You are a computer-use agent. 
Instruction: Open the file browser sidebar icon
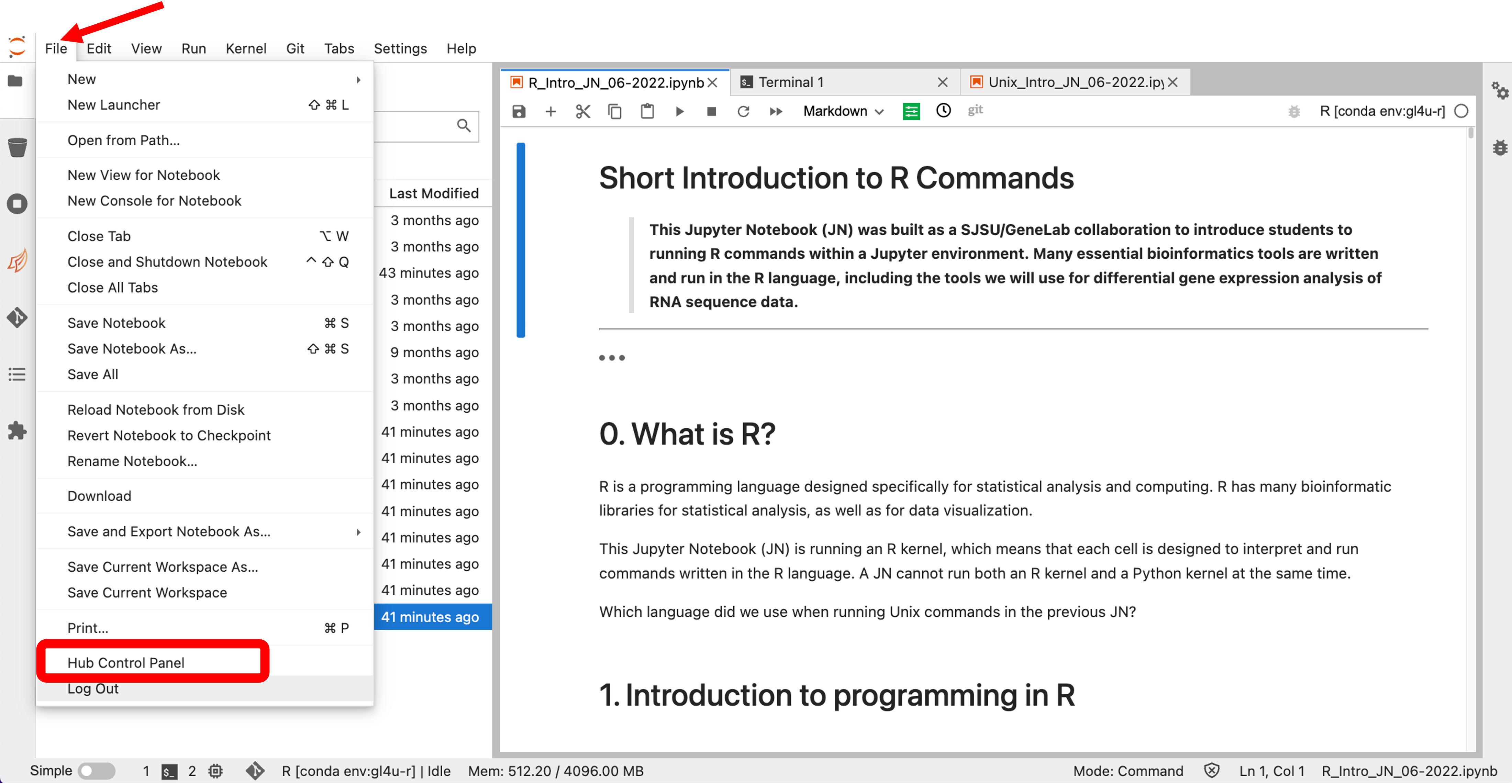click(x=16, y=81)
